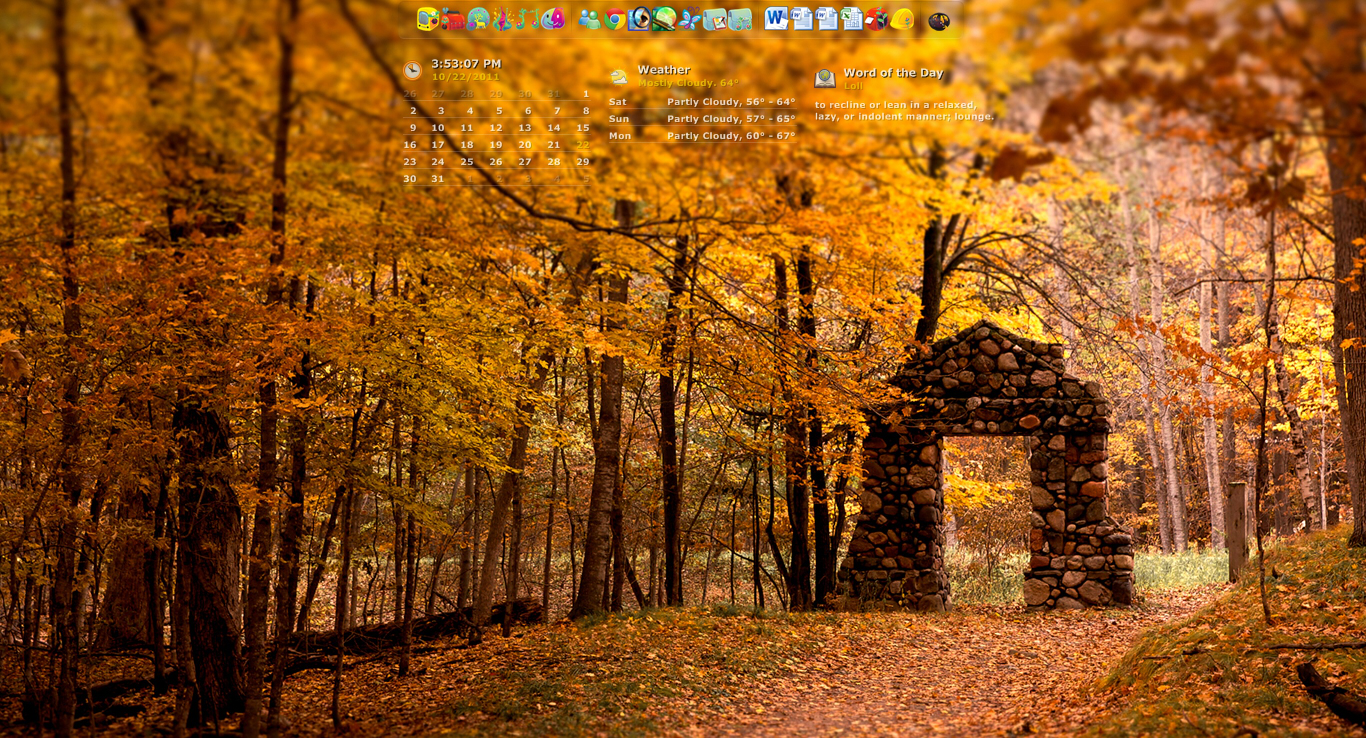The width and height of the screenshot is (1366, 738).
Task: Open the folder icon decorated with flowers
Action: tap(740, 19)
